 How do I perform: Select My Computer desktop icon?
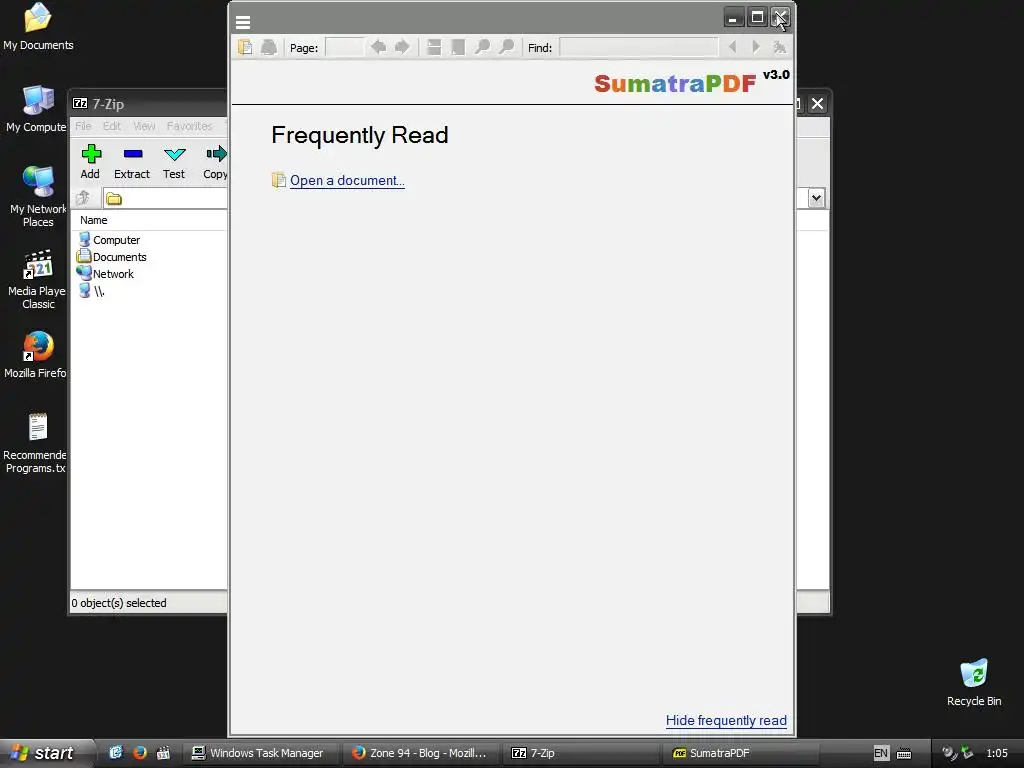pyautogui.click(x=37, y=109)
